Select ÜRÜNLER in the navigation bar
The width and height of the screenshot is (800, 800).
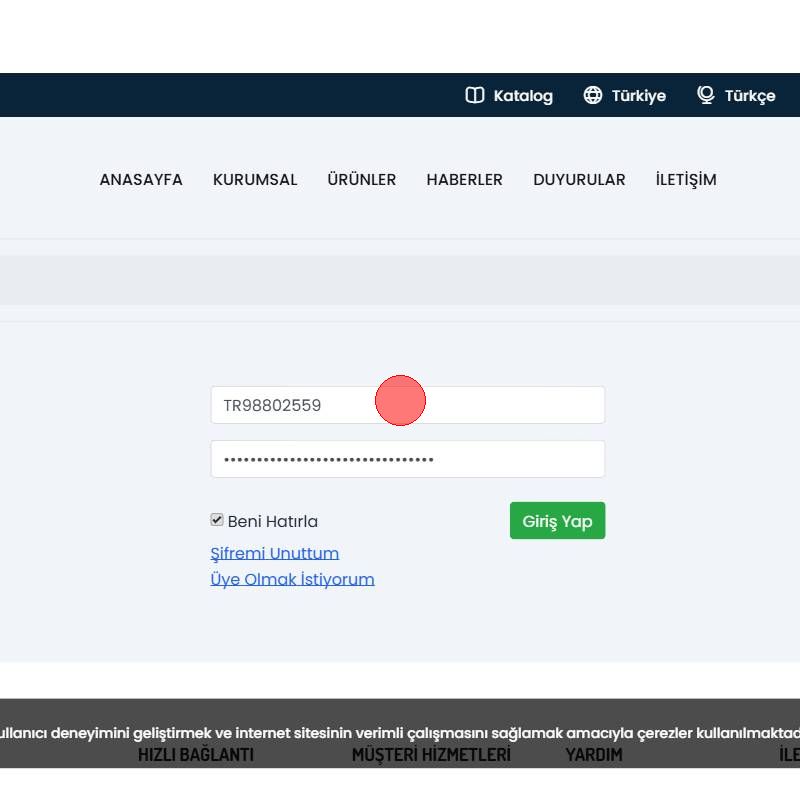pos(362,180)
